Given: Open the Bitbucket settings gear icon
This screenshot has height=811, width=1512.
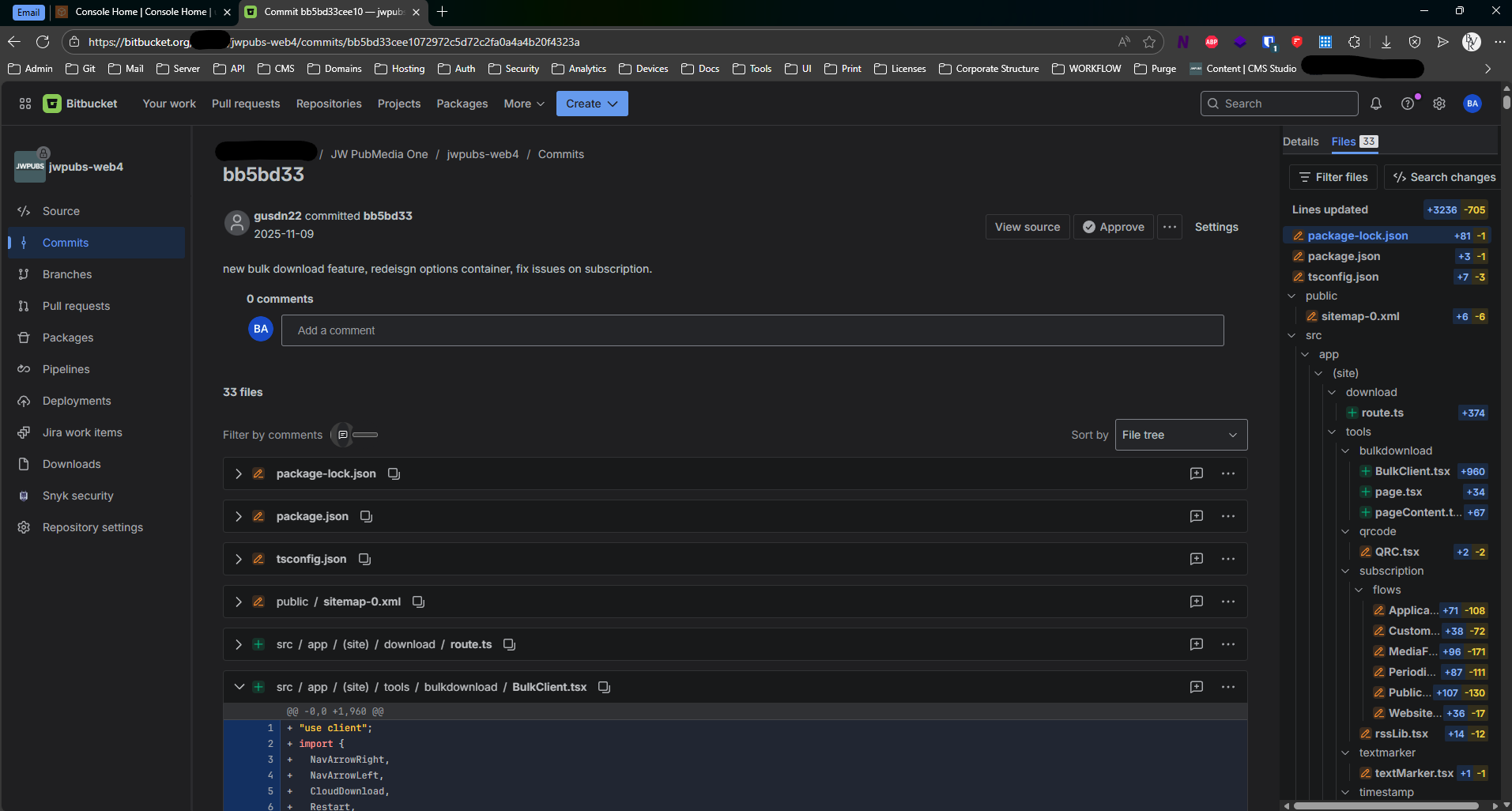Looking at the screenshot, I should click(1439, 104).
